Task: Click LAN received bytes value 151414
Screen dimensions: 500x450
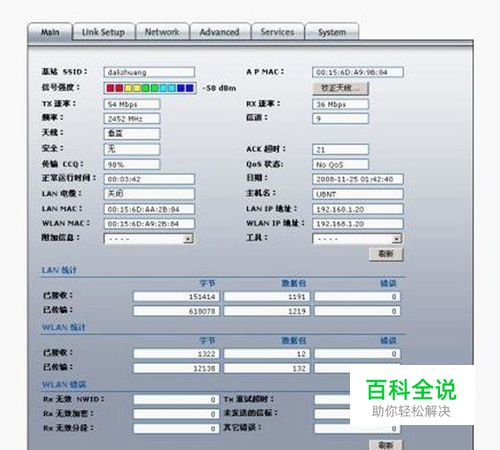Action: tap(176, 297)
